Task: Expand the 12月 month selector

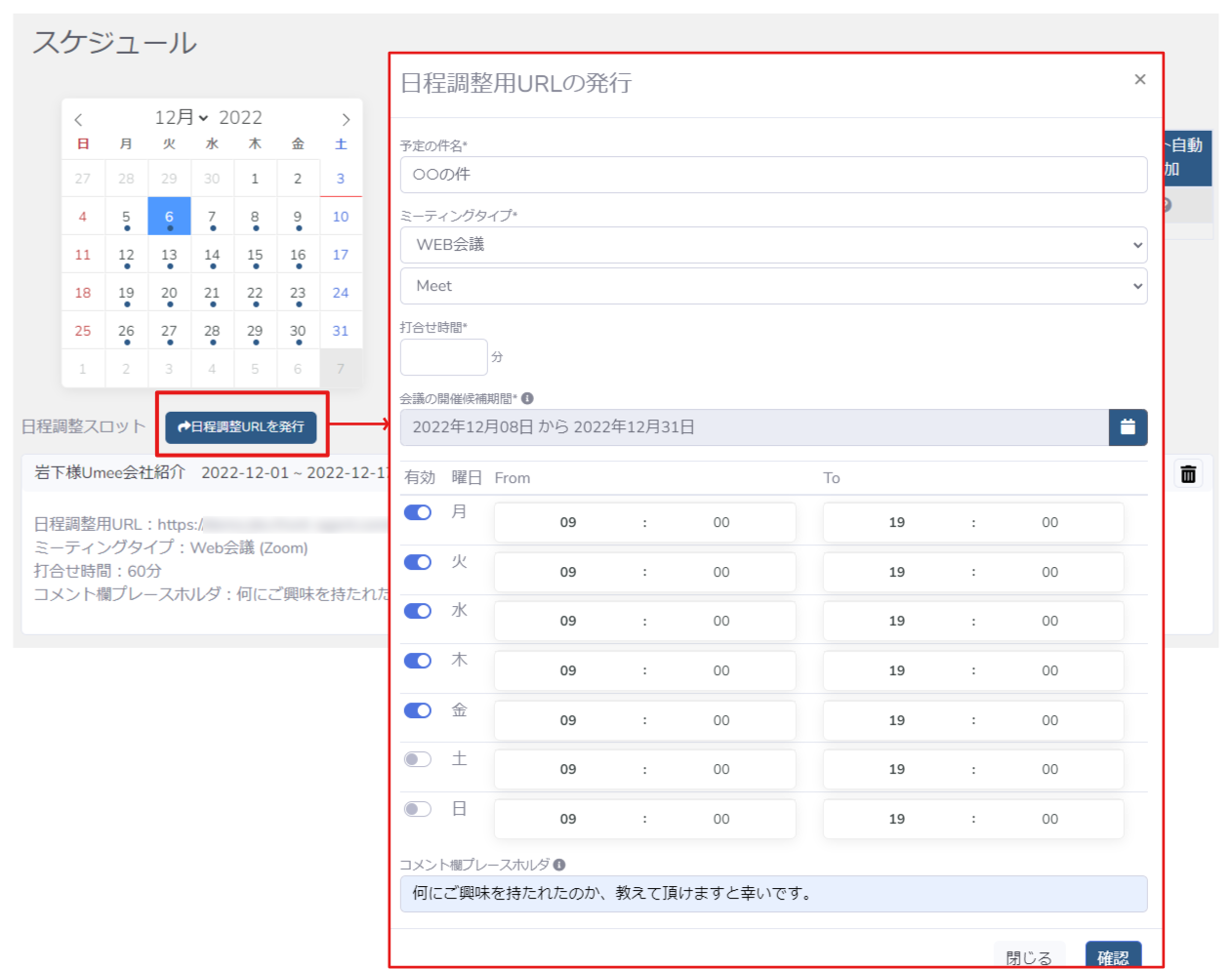Action: click(182, 118)
